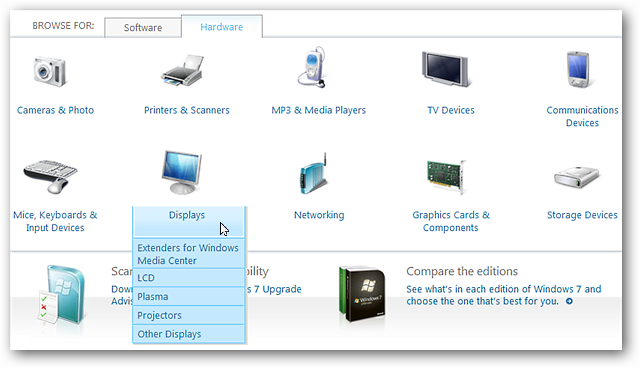The height and width of the screenshot is (368, 640).
Task: Switch to the Software tab
Action: click(143, 27)
